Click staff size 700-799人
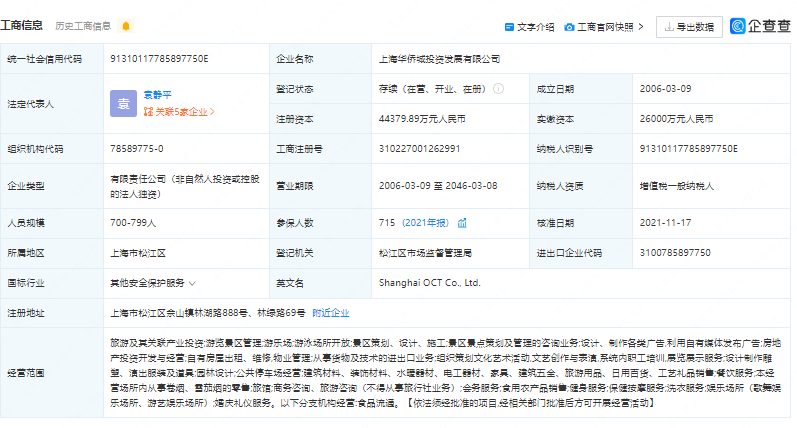The width and height of the screenshot is (797, 428). (x=133, y=223)
